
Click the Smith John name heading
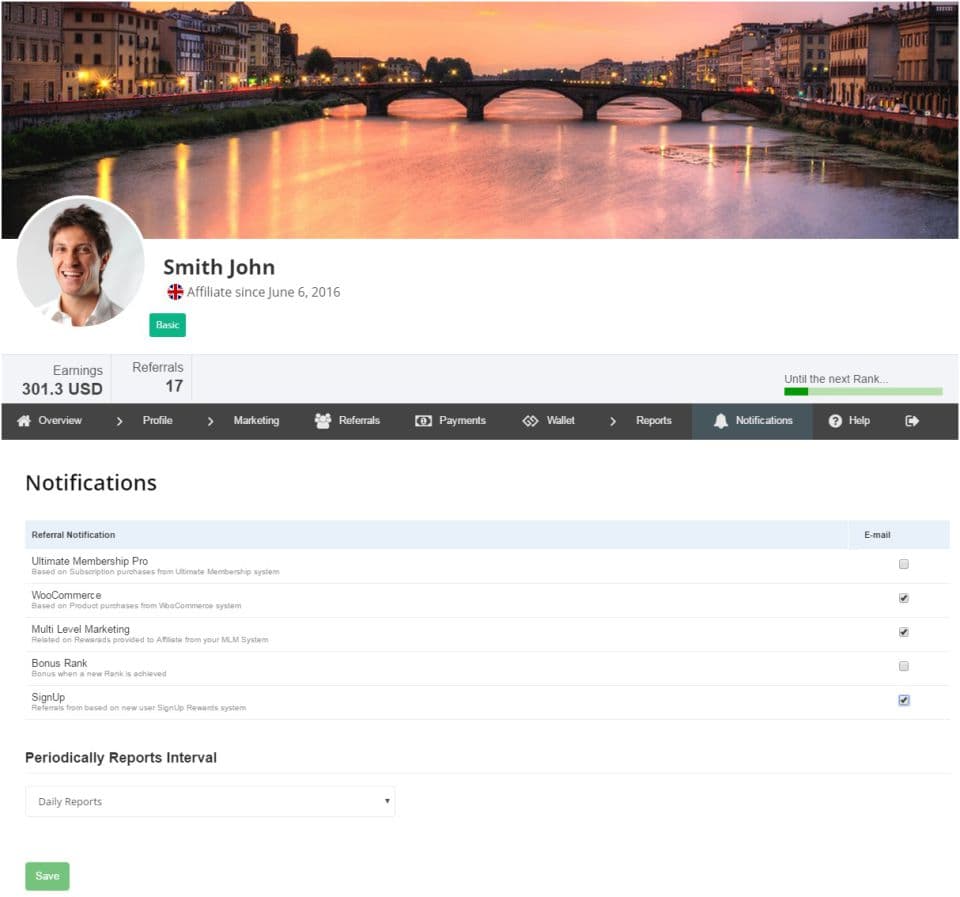click(x=219, y=268)
